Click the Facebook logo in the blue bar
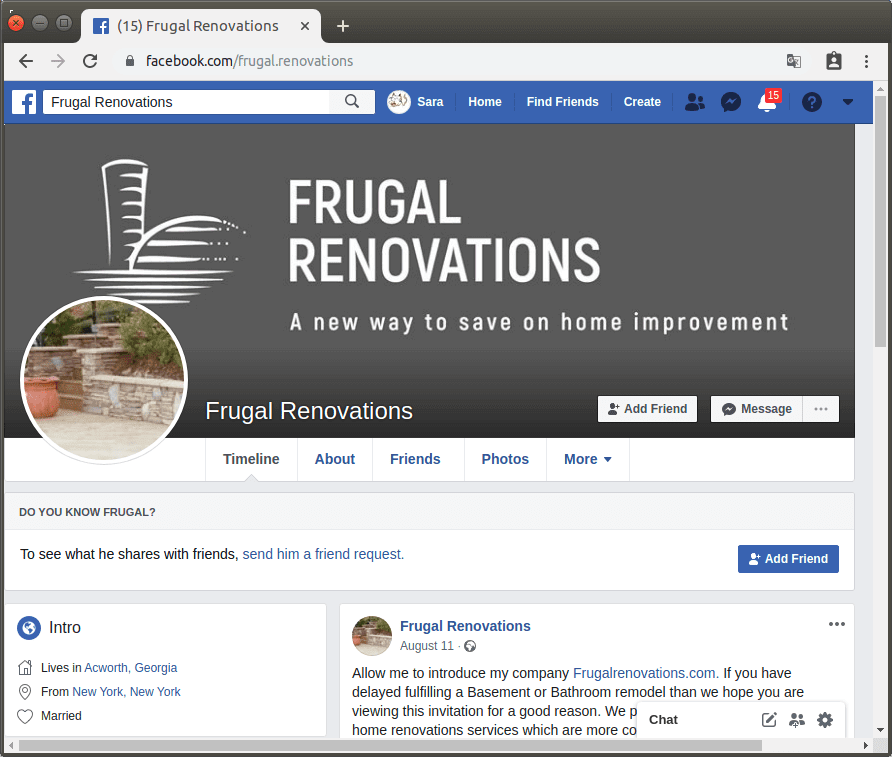Screen dimensions: 892x757 pos(24,102)
